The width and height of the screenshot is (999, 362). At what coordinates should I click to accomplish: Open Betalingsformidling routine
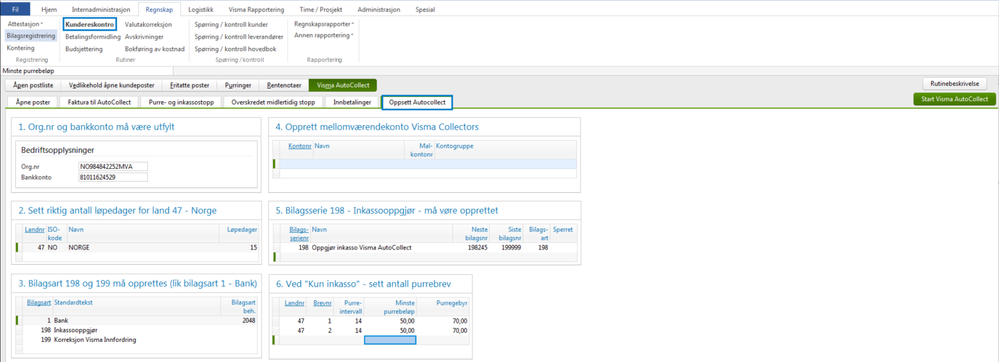coord(92,37)
